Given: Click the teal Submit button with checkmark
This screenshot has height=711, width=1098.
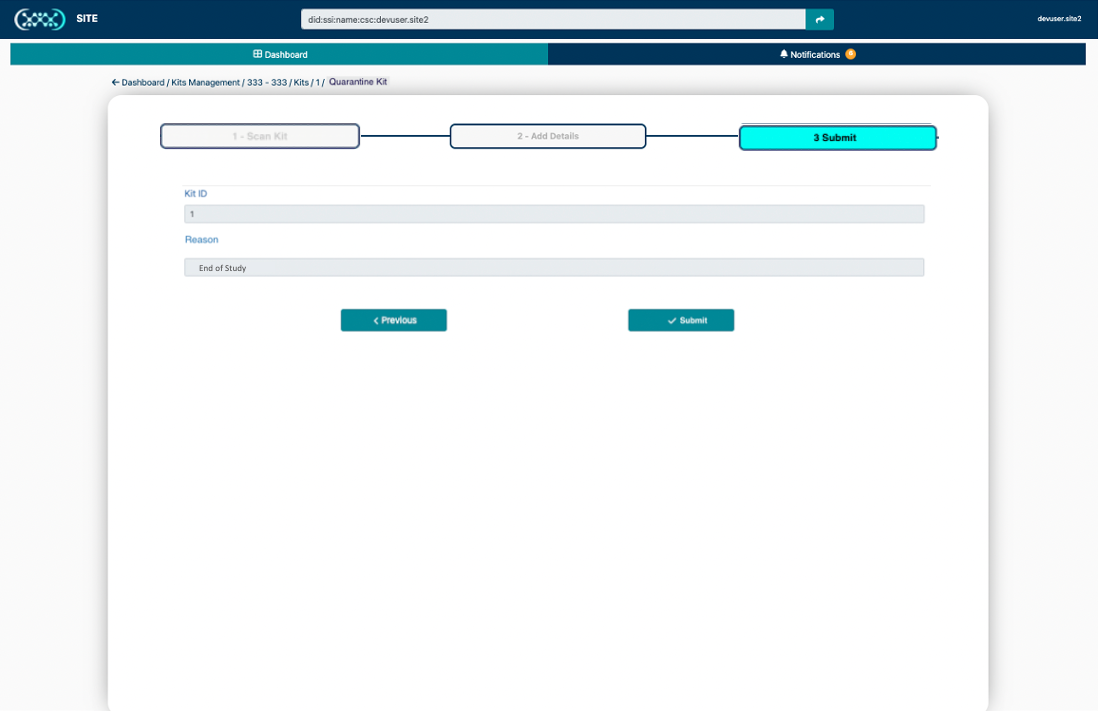Looking at the screenshot, I should 681,320.
